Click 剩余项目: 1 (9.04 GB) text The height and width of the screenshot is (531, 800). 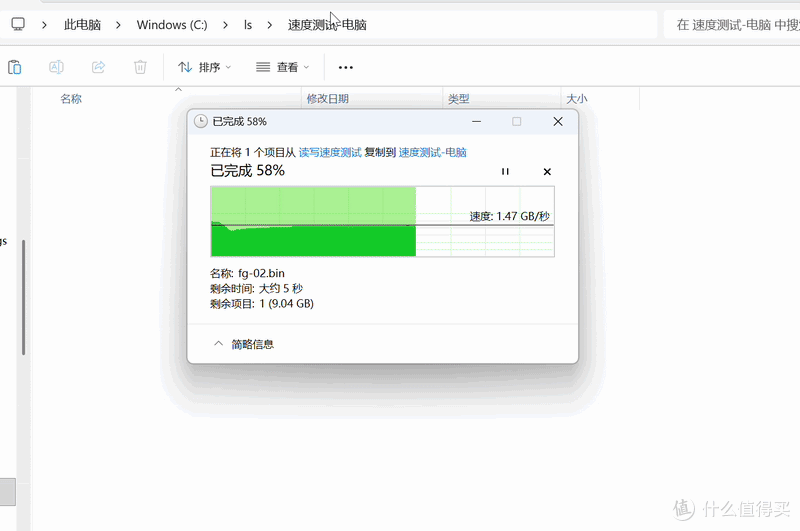pos(262,304)
